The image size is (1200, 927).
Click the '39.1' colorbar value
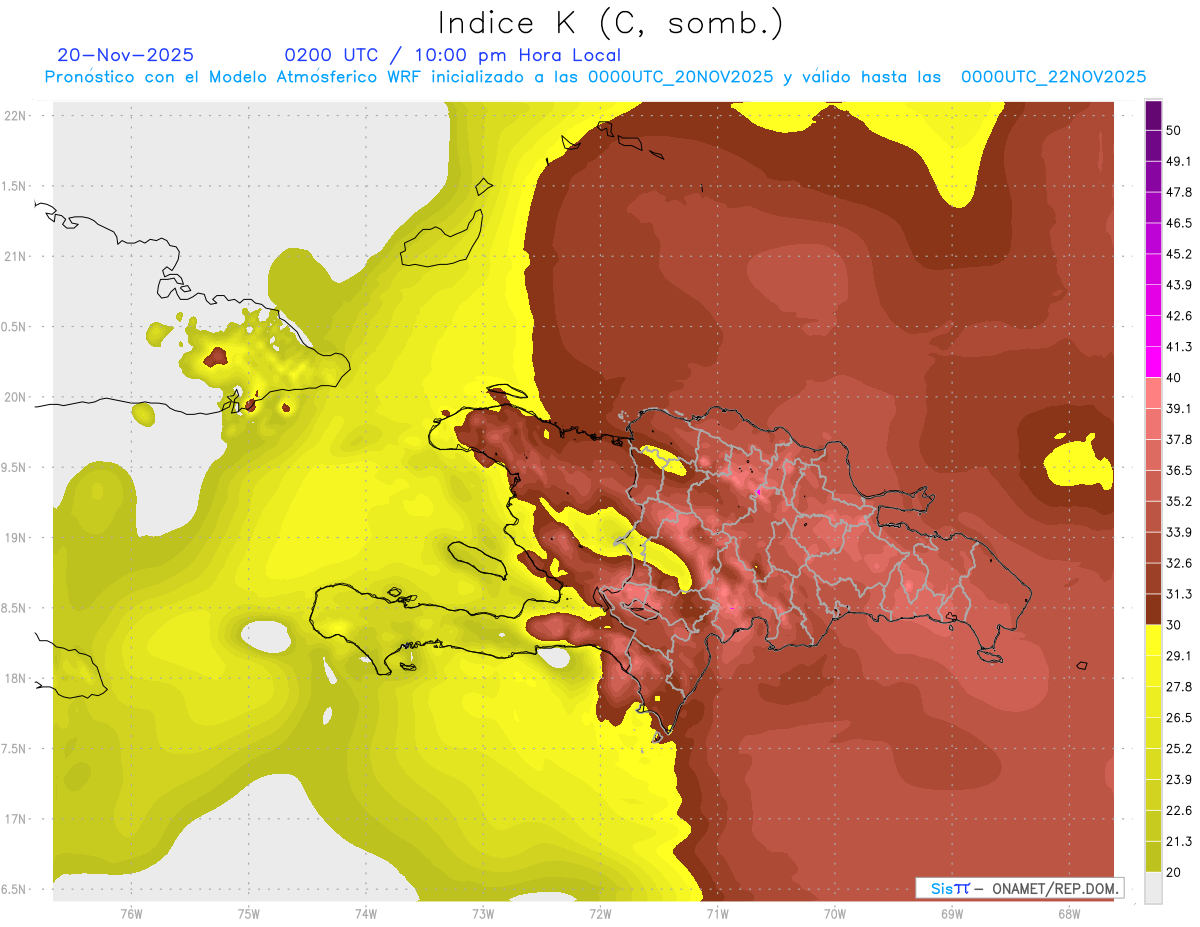tap(1180, 408)
